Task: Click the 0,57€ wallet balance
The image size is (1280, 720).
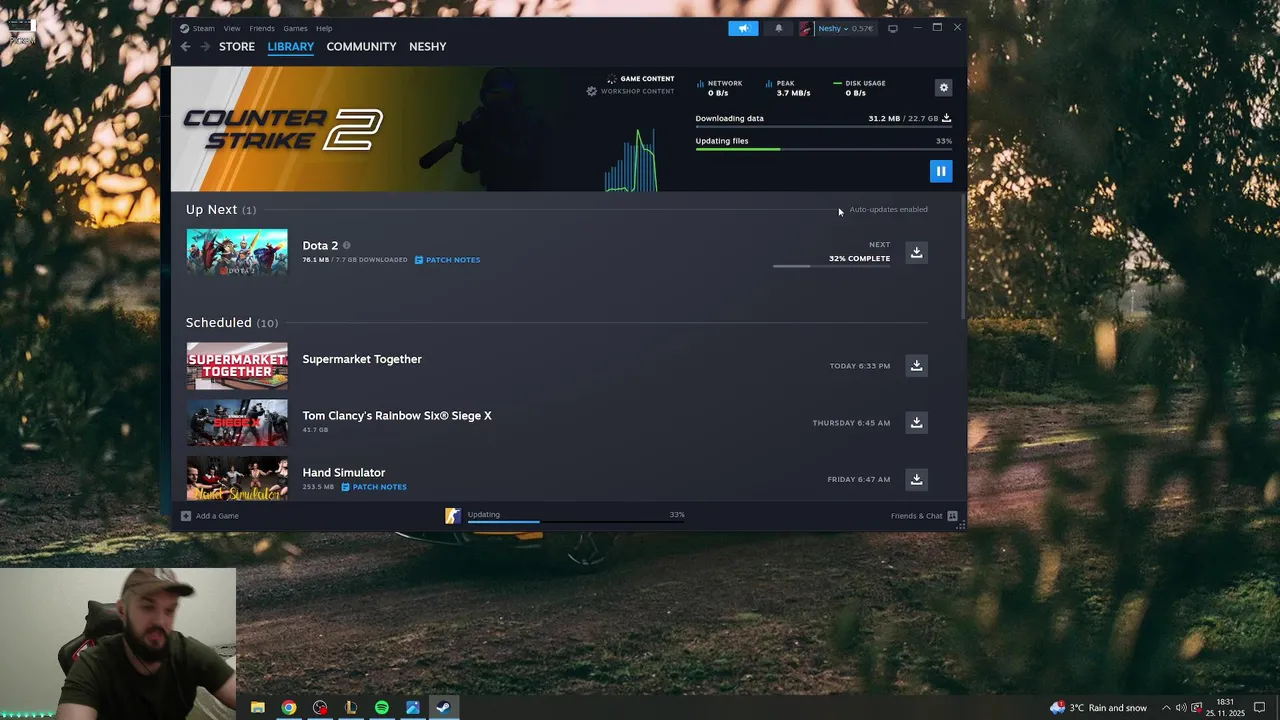Action: 862,28
